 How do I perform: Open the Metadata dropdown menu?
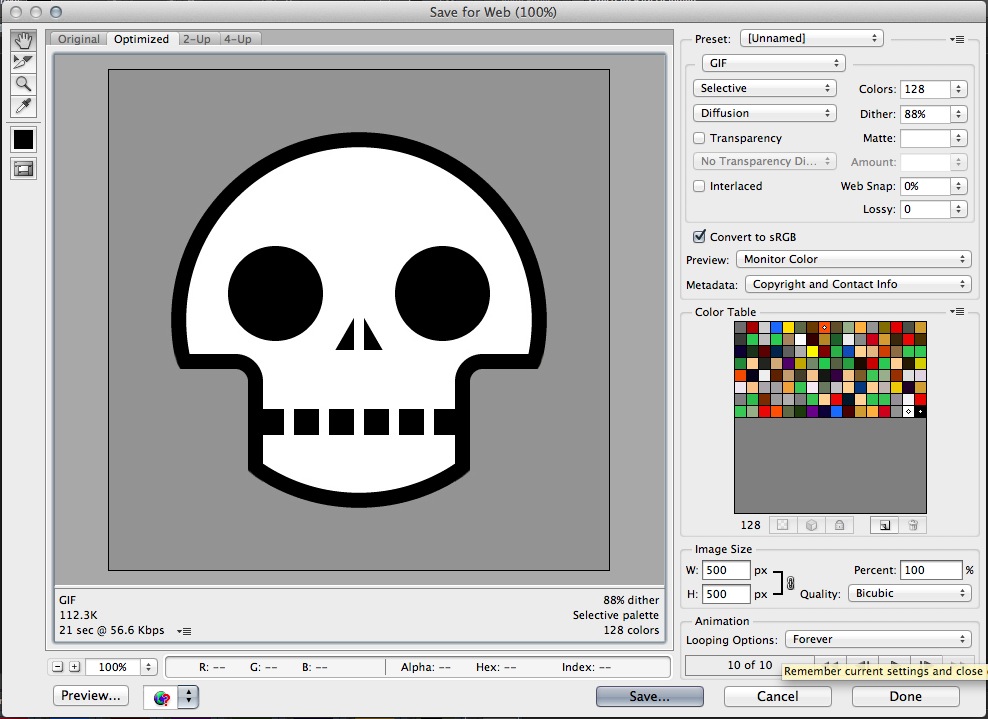(857, 284)
